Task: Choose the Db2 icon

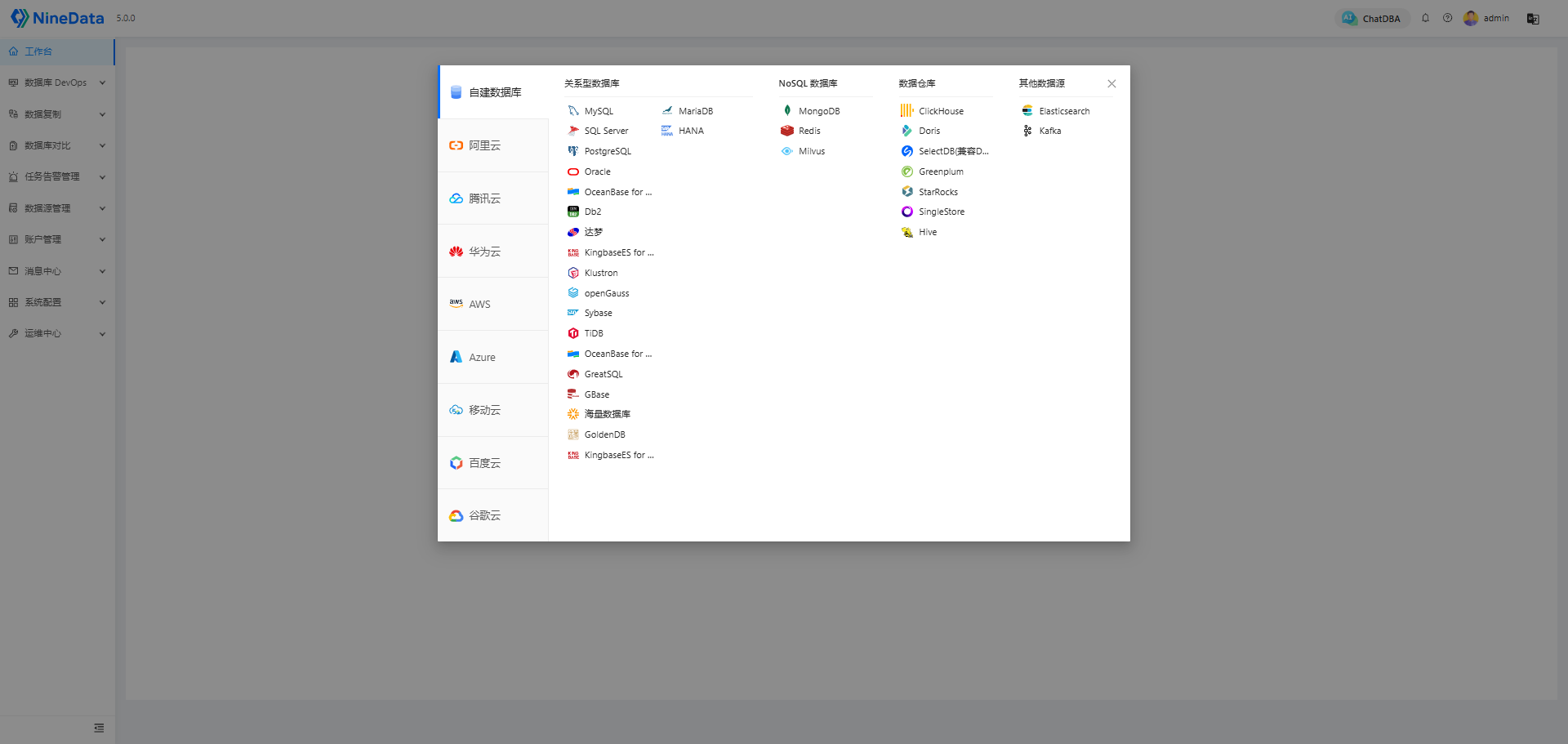Action: pos(573,212)
